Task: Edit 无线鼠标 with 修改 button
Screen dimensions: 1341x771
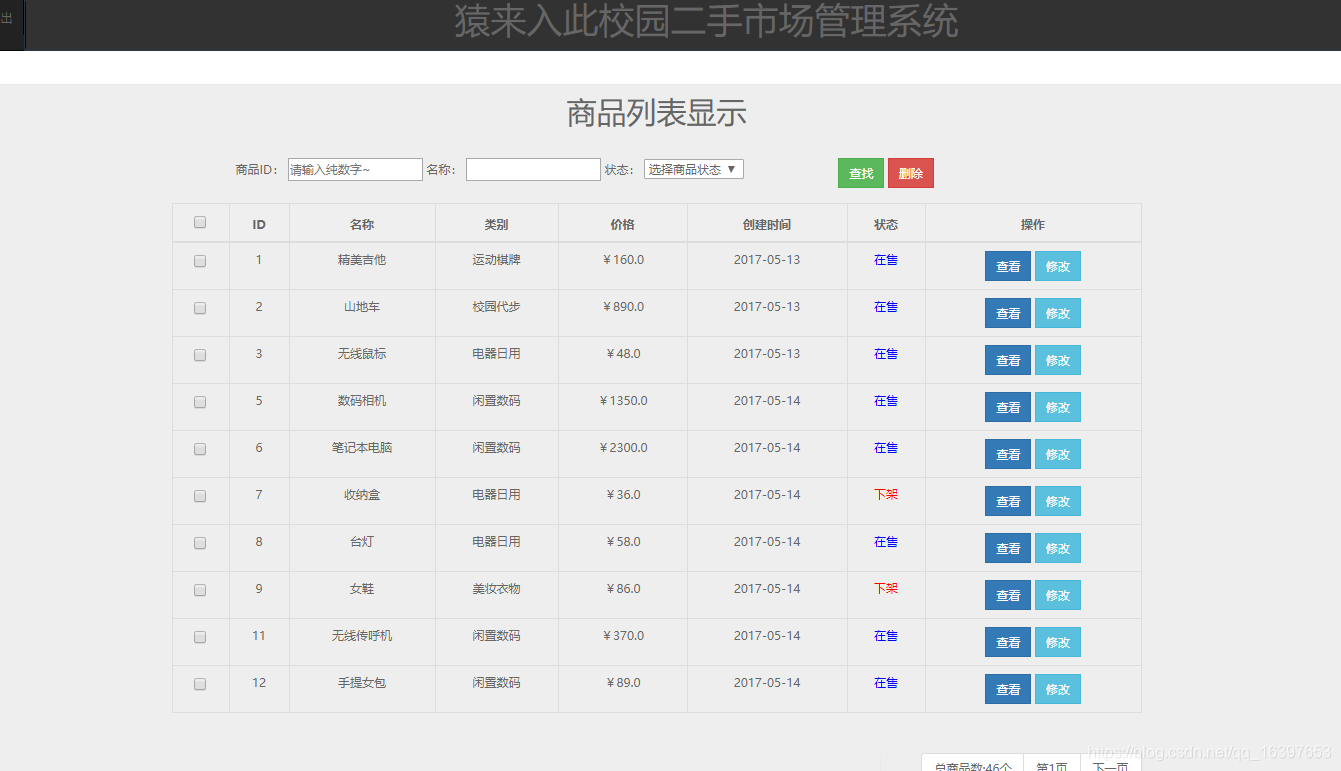Action: point(1058,360)
